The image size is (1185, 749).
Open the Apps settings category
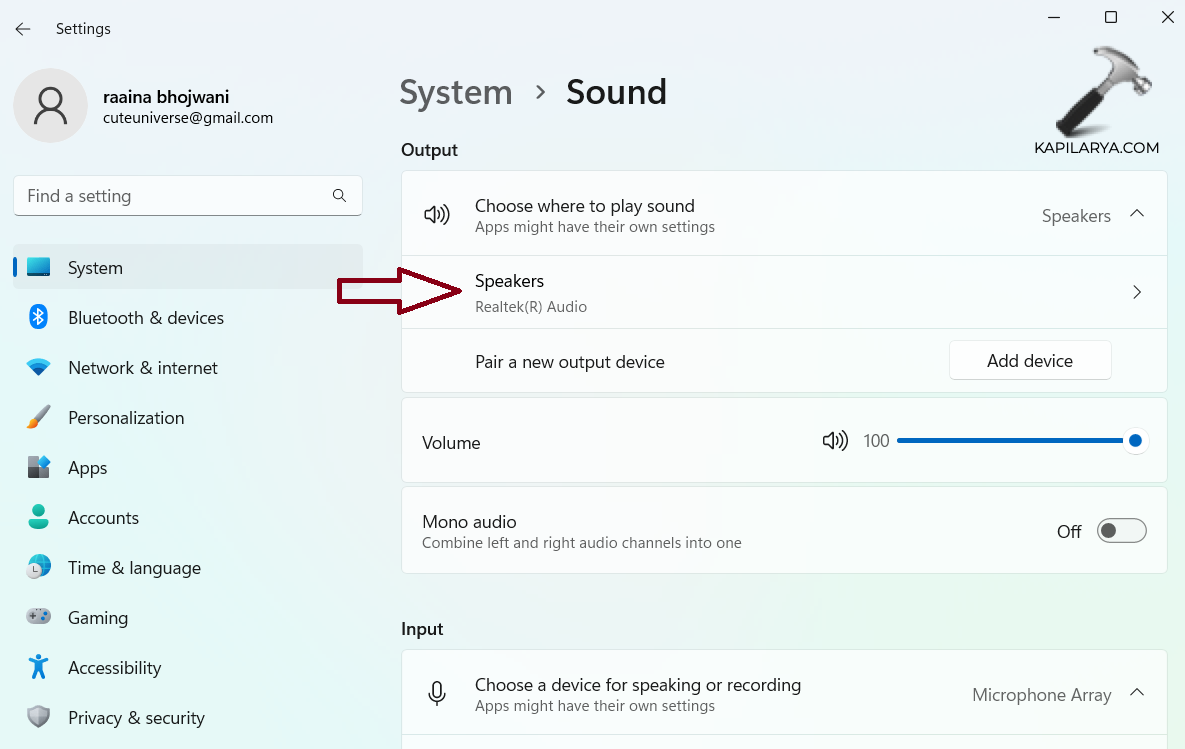[x=87, y=468]
